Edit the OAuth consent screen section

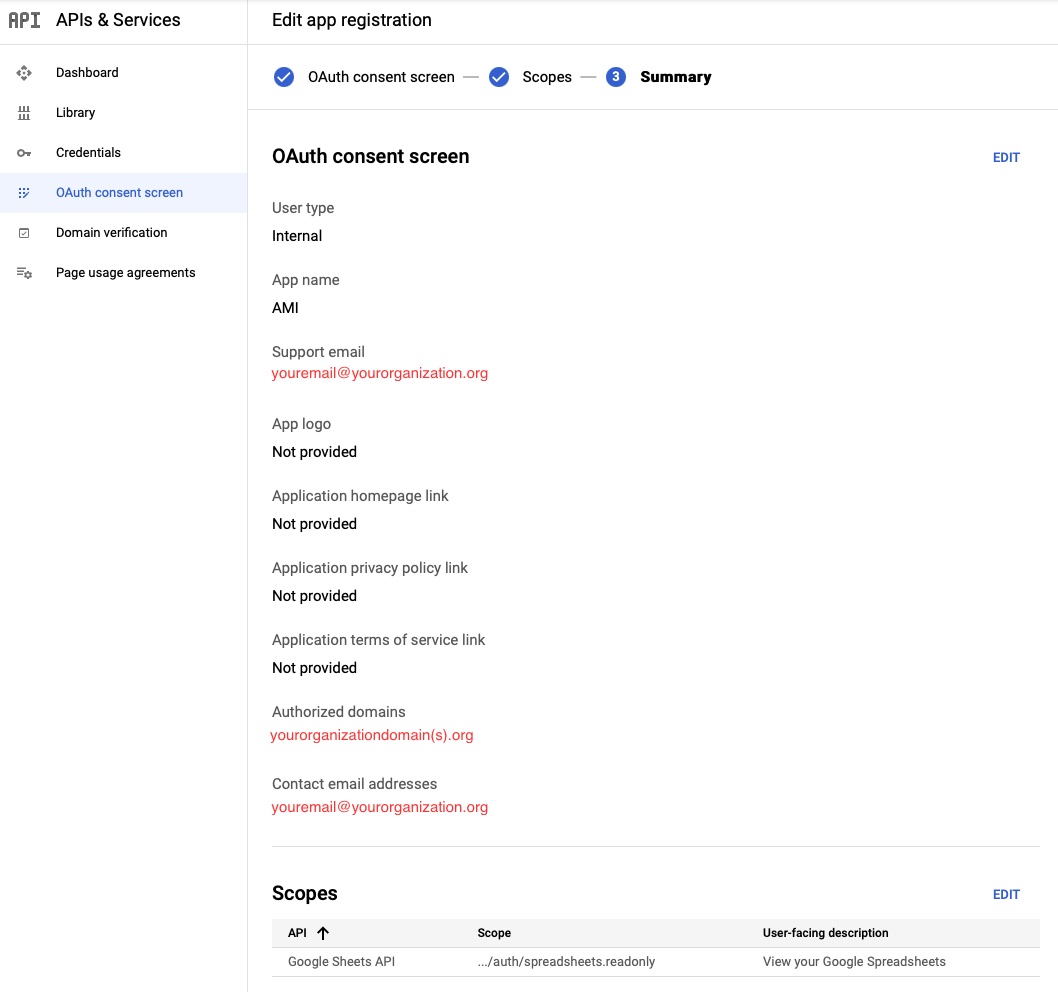click(x=1006, y=158)
